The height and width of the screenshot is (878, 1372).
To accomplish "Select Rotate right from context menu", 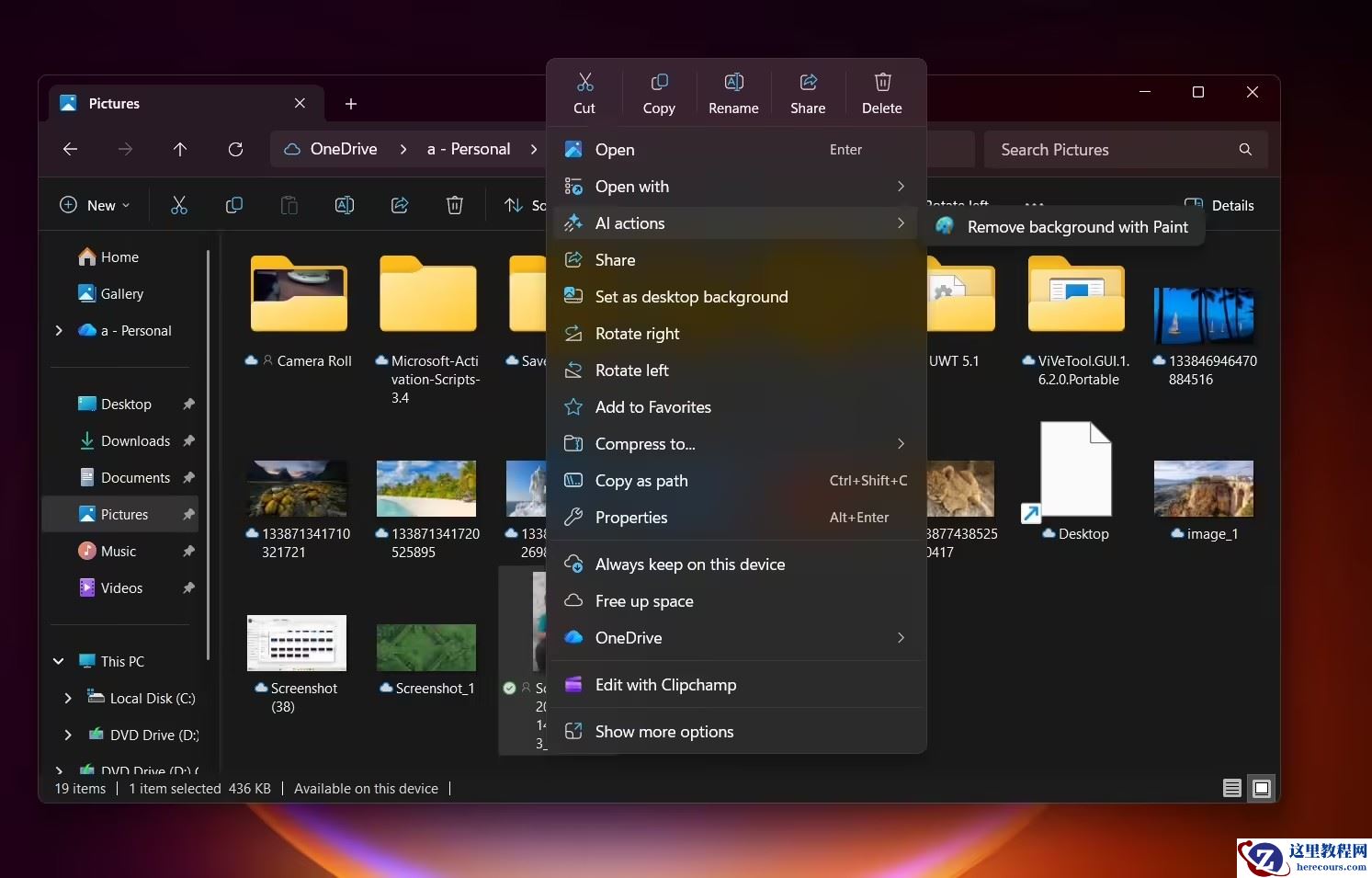I will point(637,334).
